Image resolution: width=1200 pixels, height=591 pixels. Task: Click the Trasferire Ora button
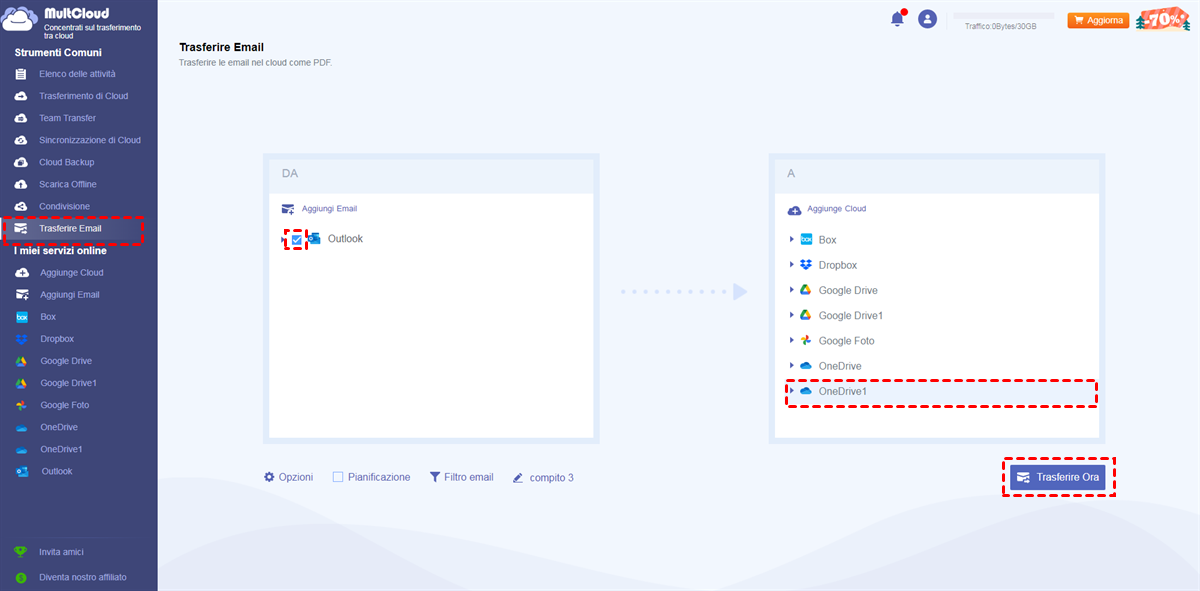pyautogui.click(x=1058, y=478)
